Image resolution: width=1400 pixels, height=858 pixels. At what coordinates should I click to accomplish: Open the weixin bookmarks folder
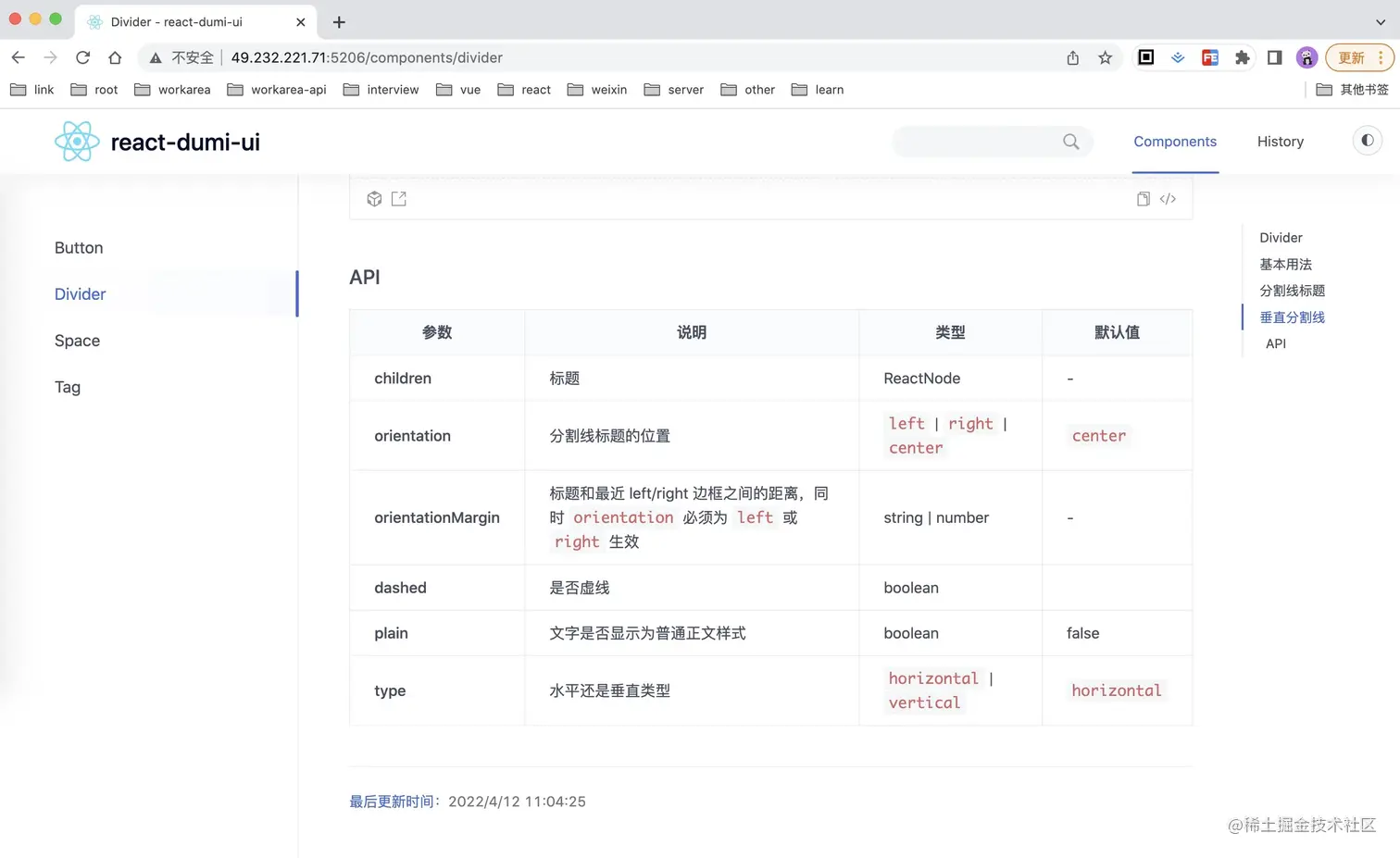pos(597,90)
